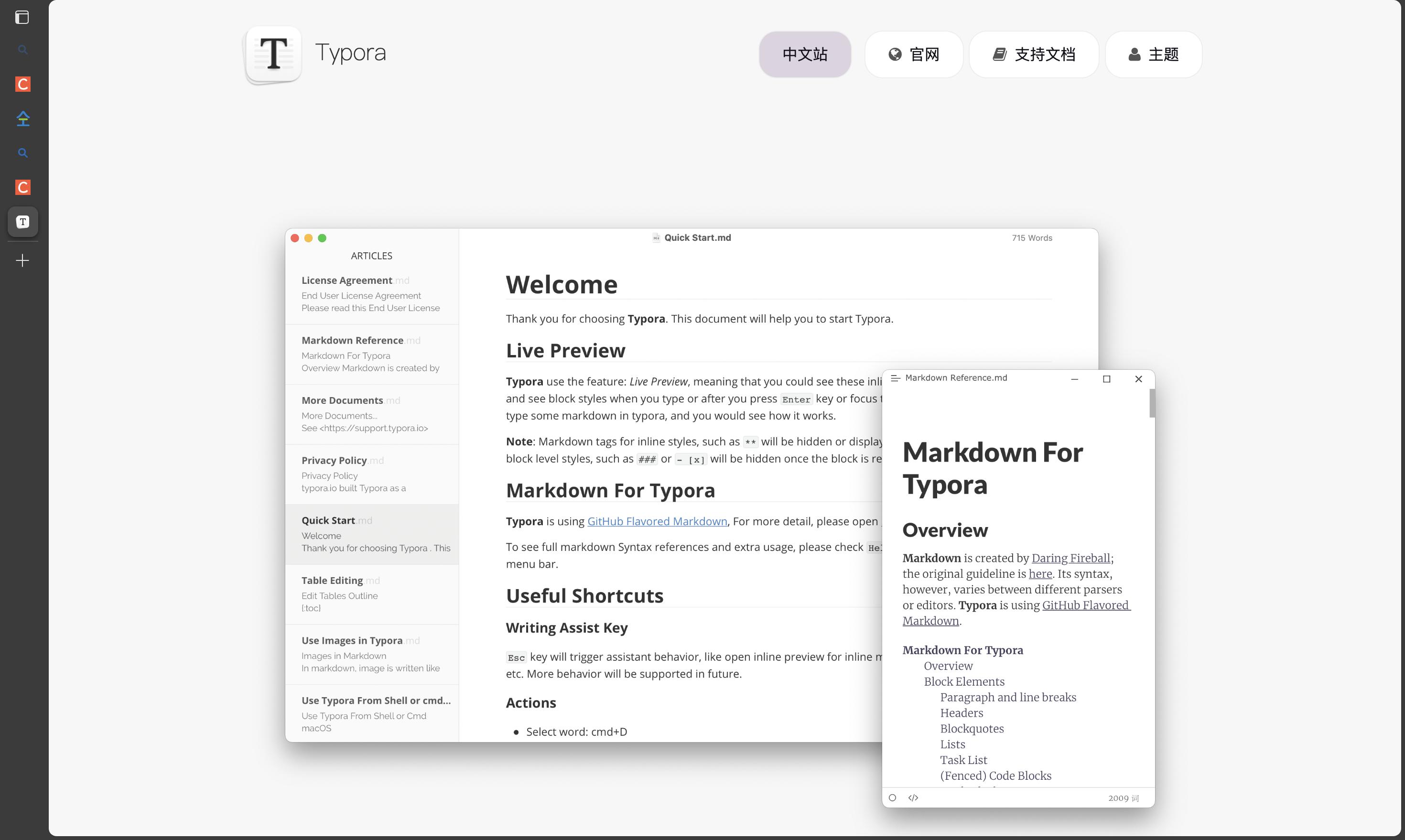Screen dimensions: 1405x840
Task: Click the circle icon in the status bar
Action: [893, 797]
